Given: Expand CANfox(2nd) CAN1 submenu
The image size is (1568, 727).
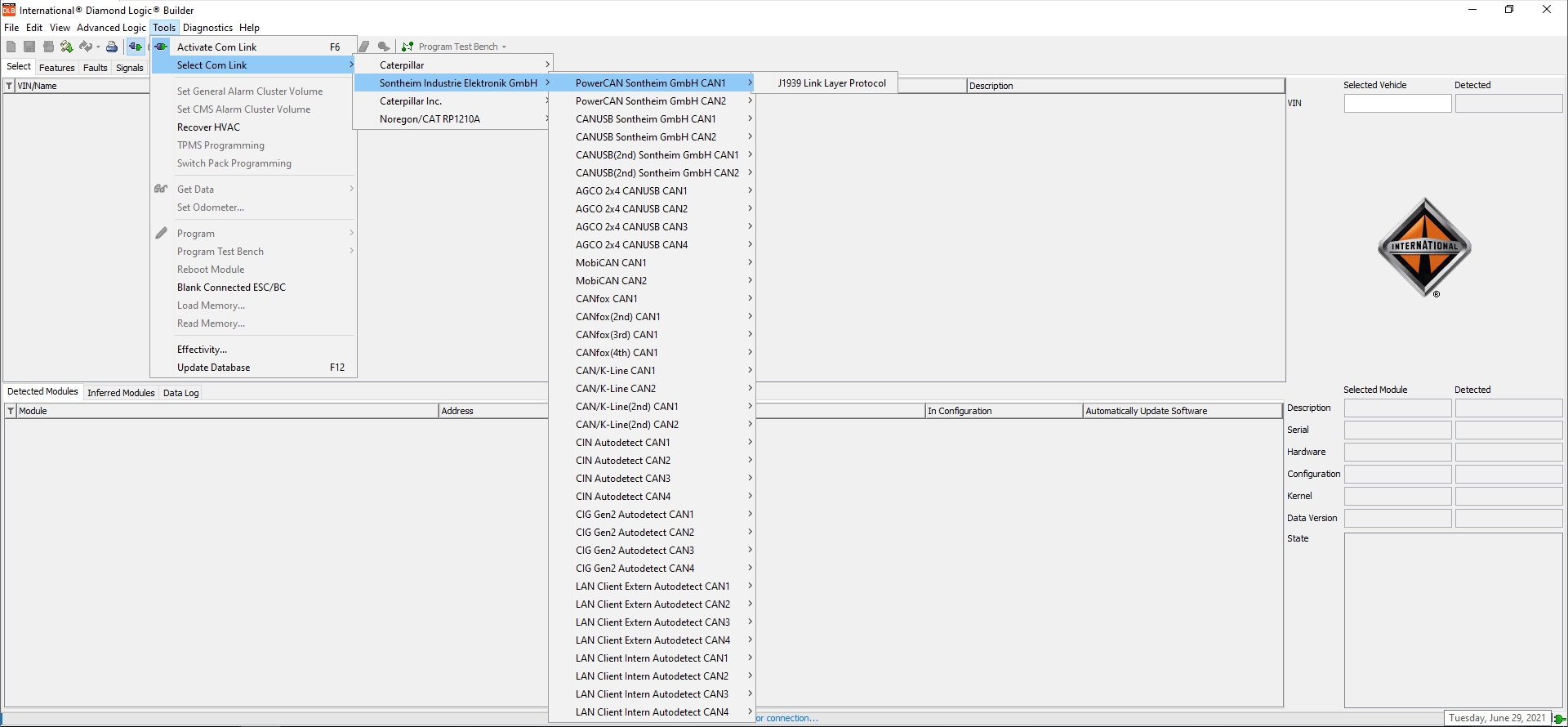Looking at the screenshot, I should (652, 317).
